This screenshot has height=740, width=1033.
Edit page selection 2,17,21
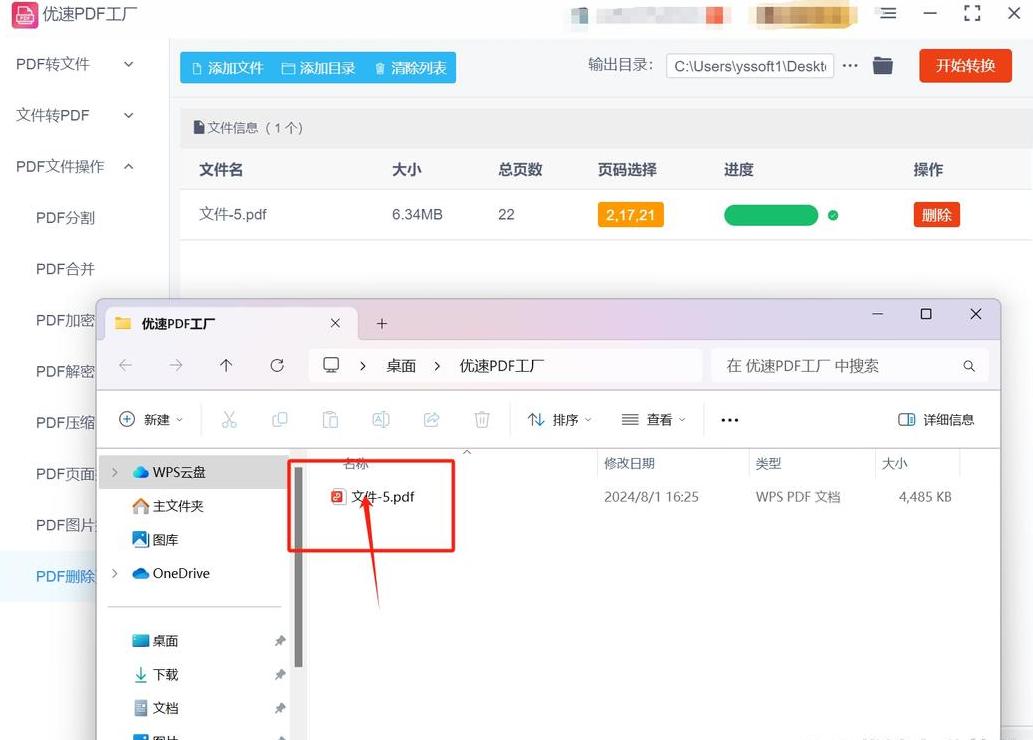(630, 215)
